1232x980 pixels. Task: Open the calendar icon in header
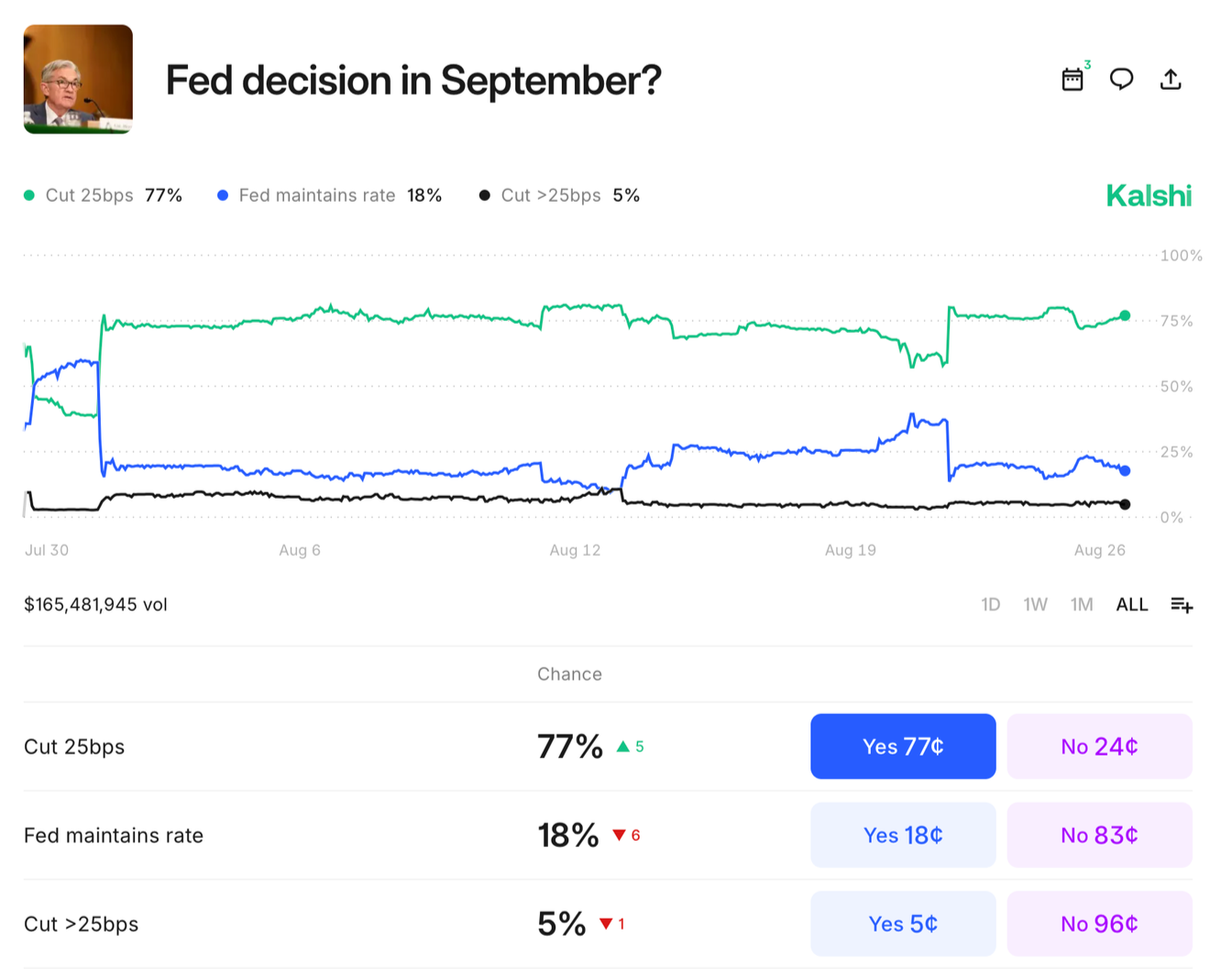coord(1072,80)
